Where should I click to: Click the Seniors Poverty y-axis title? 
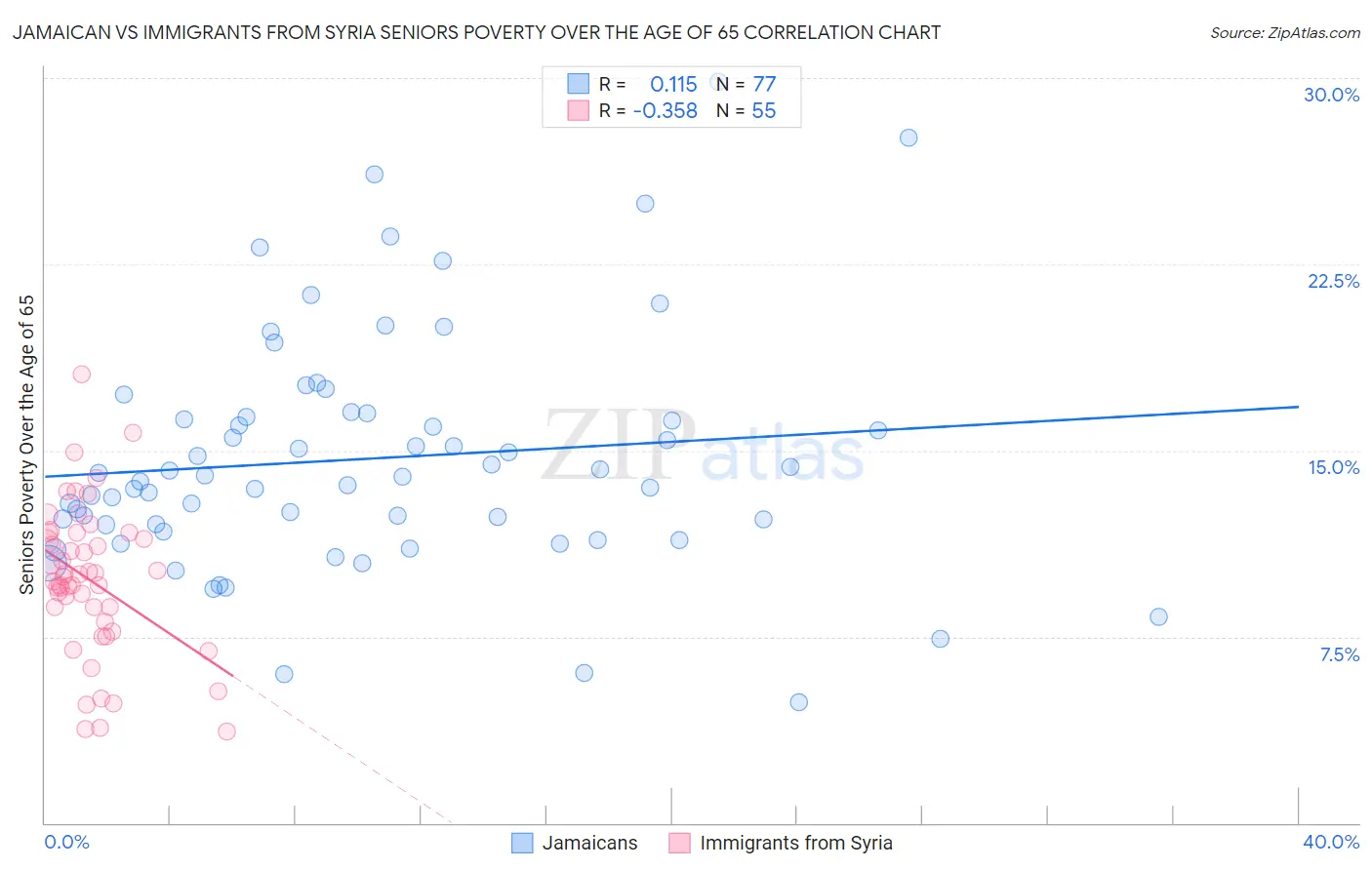26,445
